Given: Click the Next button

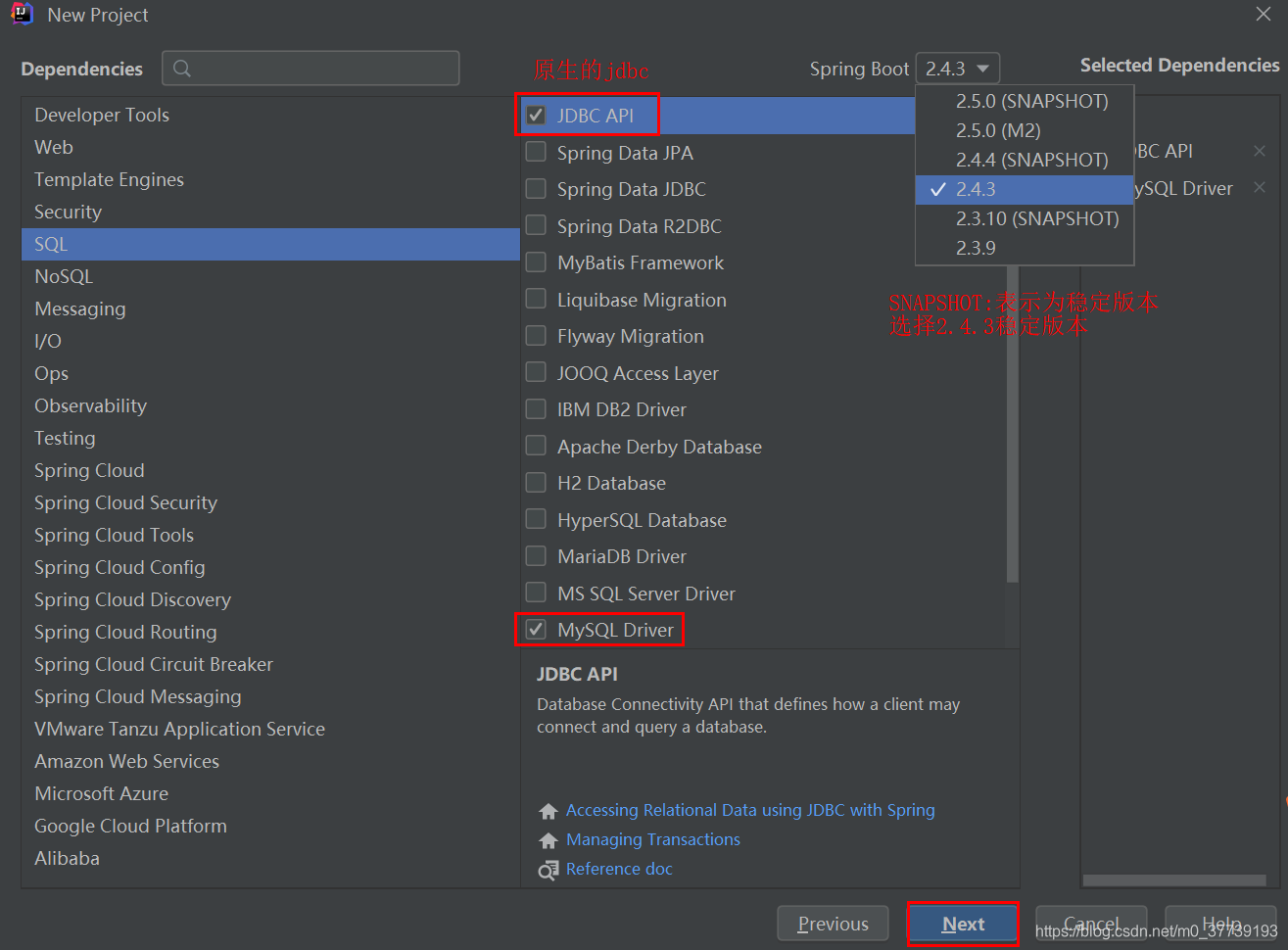Looking at the screenshot, I should point(963,924).
